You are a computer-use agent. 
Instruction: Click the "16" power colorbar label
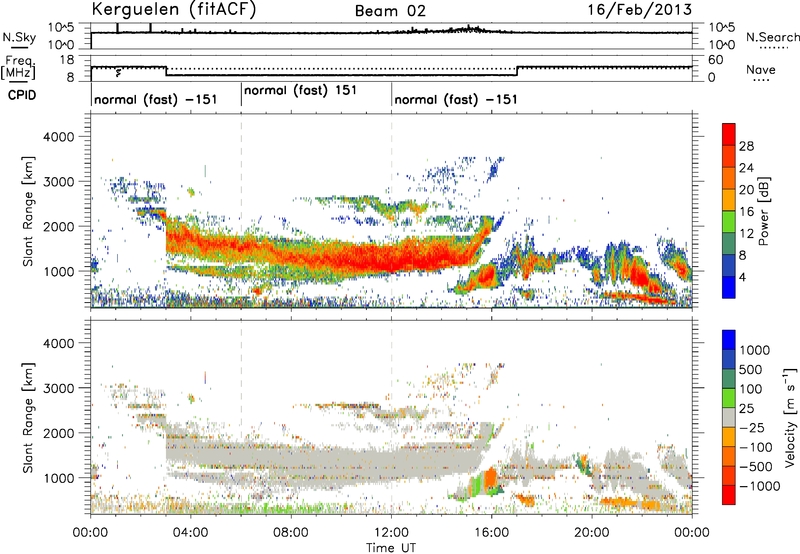(x=746, y=212)
